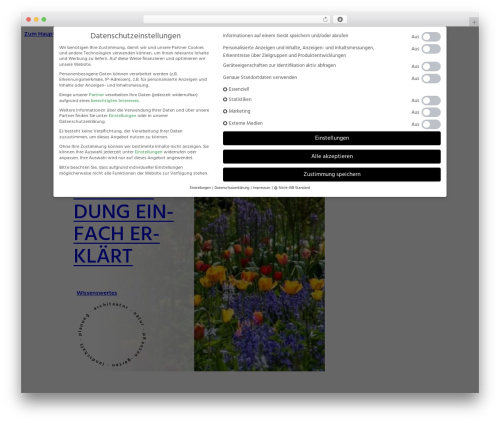The width and height of the screenshot is (500, 423).
Task: Click the info icon next to Marketing
Action: coord(225,111)
